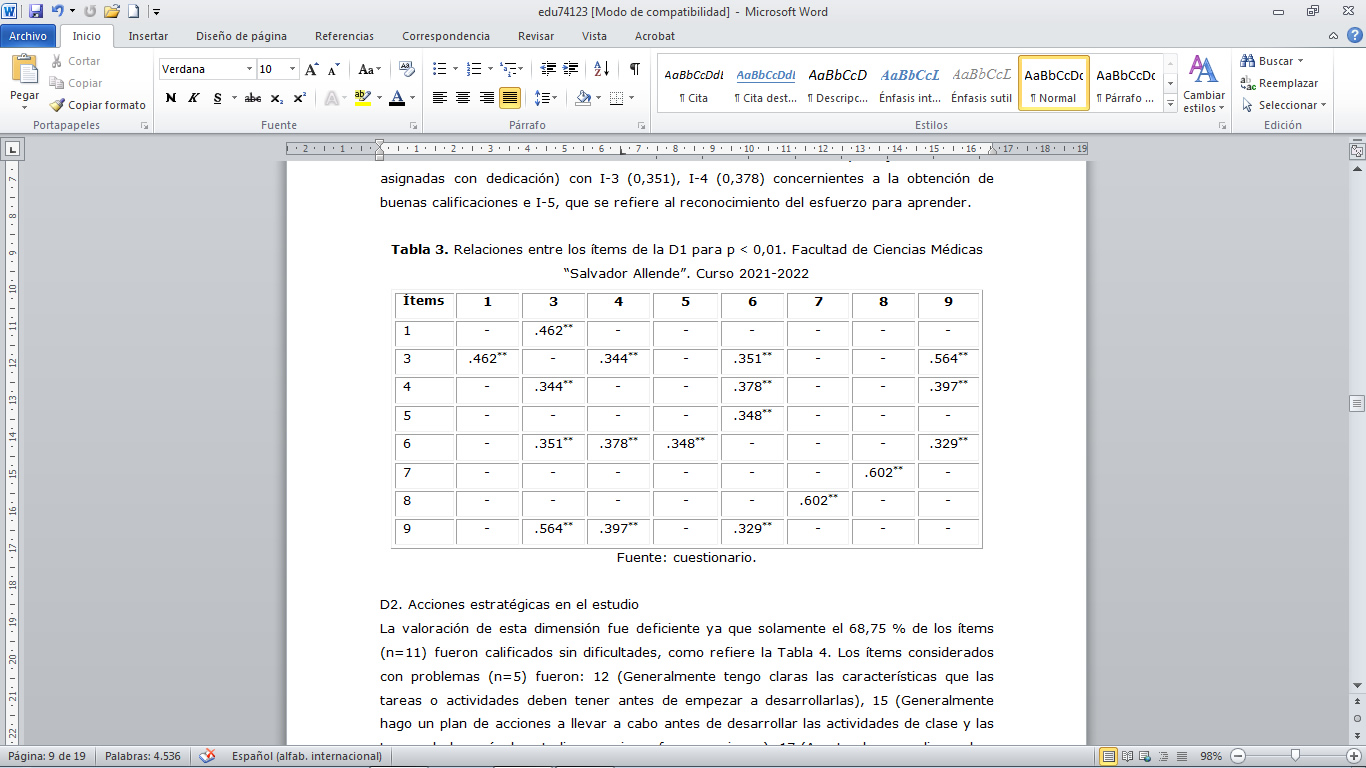Click the clear formatting icon
Viewport: 1366px width, 768px height.
[x=406, y=69]
